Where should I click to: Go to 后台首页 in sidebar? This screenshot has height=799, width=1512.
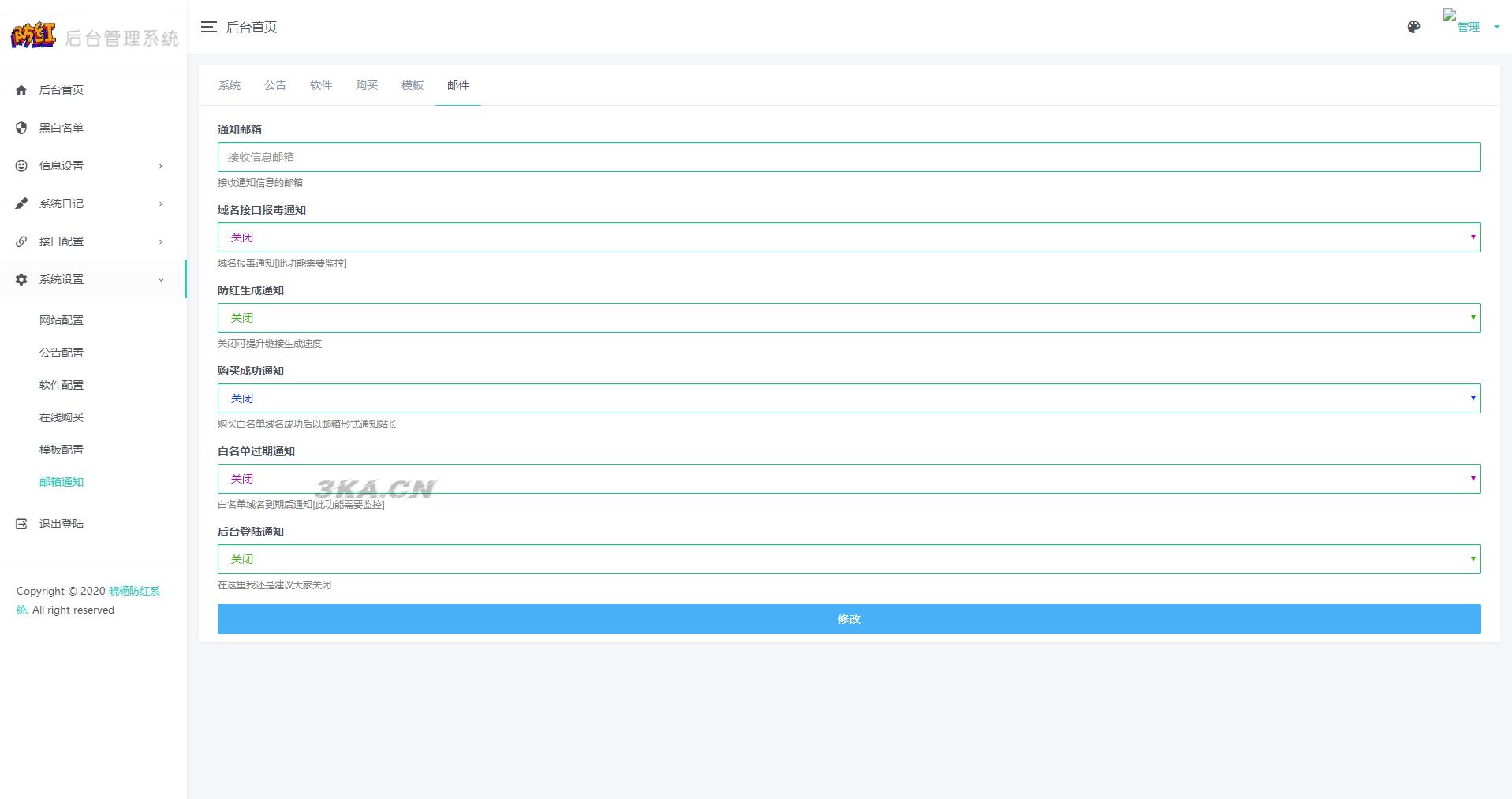(62, 90)
